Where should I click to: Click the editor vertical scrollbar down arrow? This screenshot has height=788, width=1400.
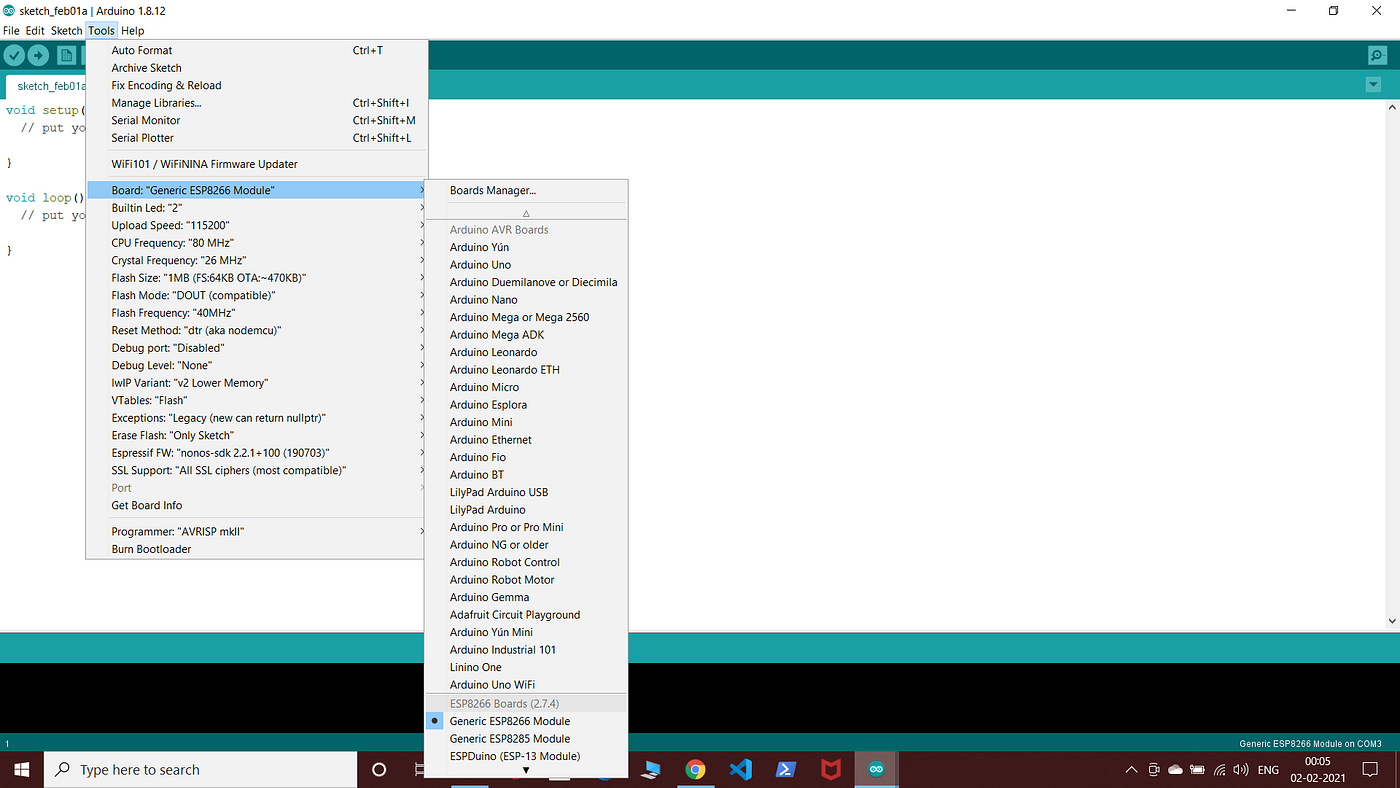[1391, 621]
